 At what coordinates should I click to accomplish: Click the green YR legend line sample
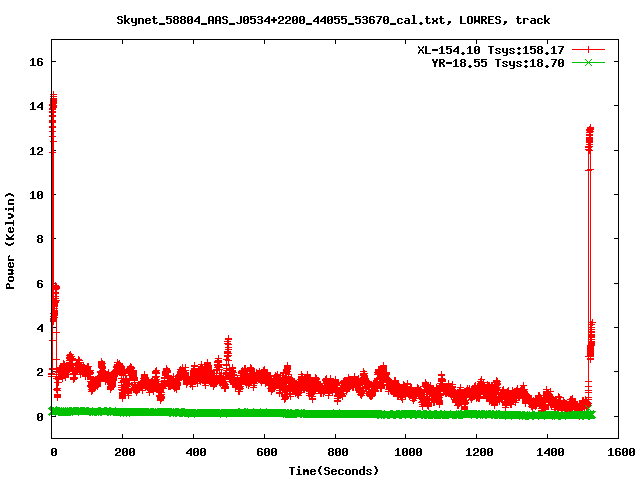(x=588, y=62)
